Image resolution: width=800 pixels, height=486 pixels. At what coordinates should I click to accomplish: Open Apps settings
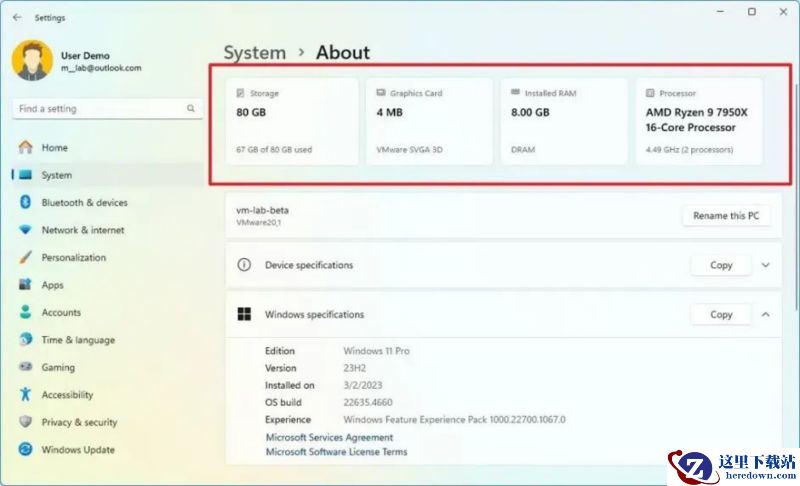click(x=108, y=285)
